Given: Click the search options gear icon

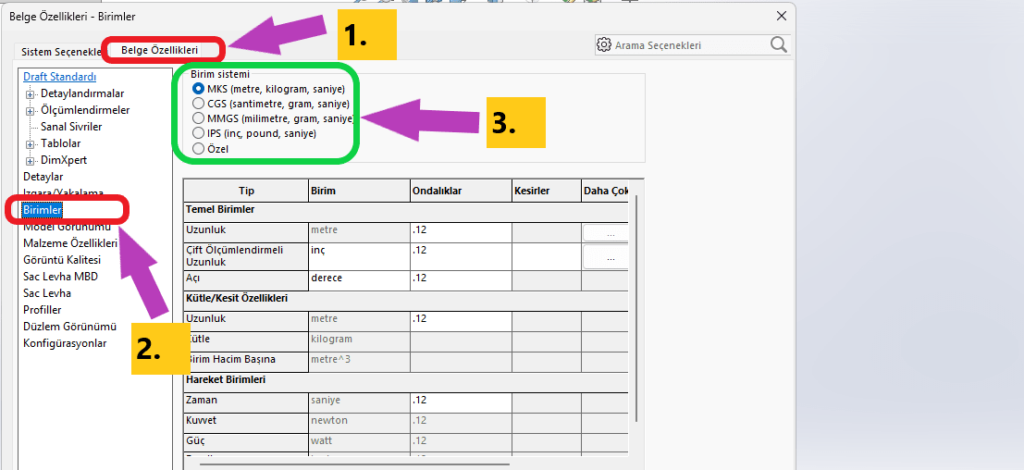Looking at the screenshot, I should [603, 45].
